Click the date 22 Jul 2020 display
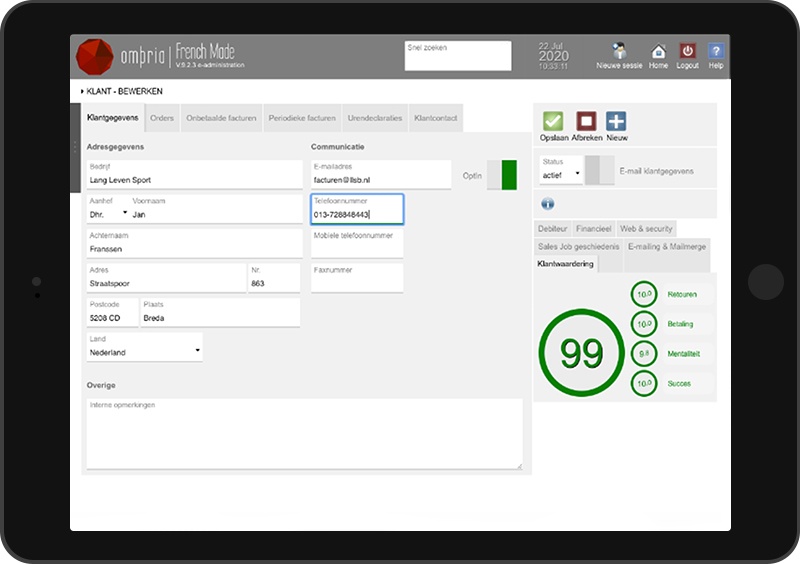 pos(553,56)
